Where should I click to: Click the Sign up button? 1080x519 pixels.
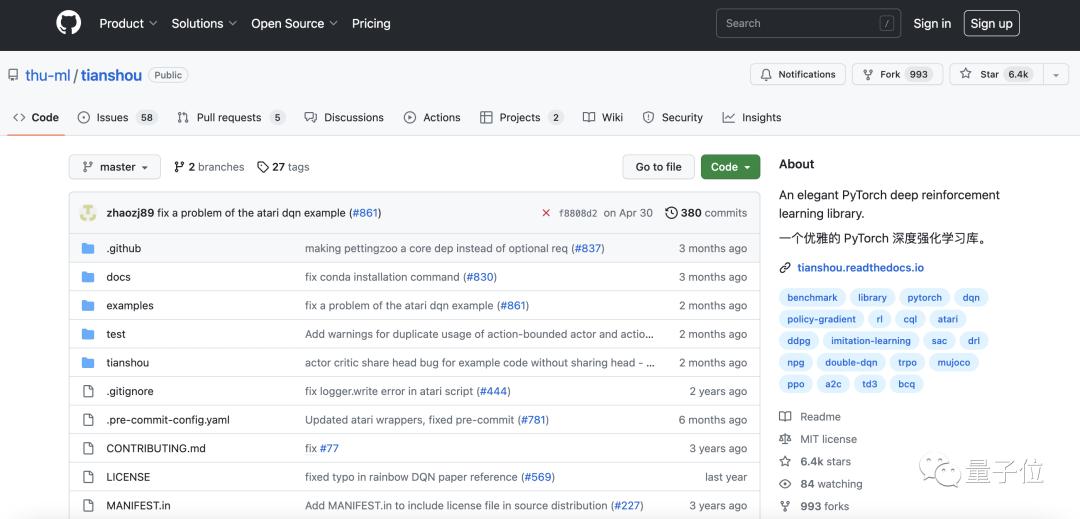coord(991,24)
